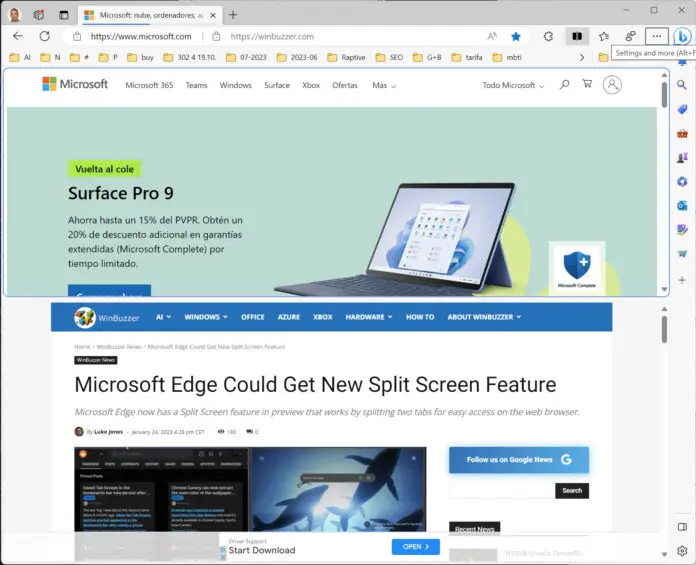Toggle the Split screen toolbar button

pyautogui.click(x=577, y=36)
